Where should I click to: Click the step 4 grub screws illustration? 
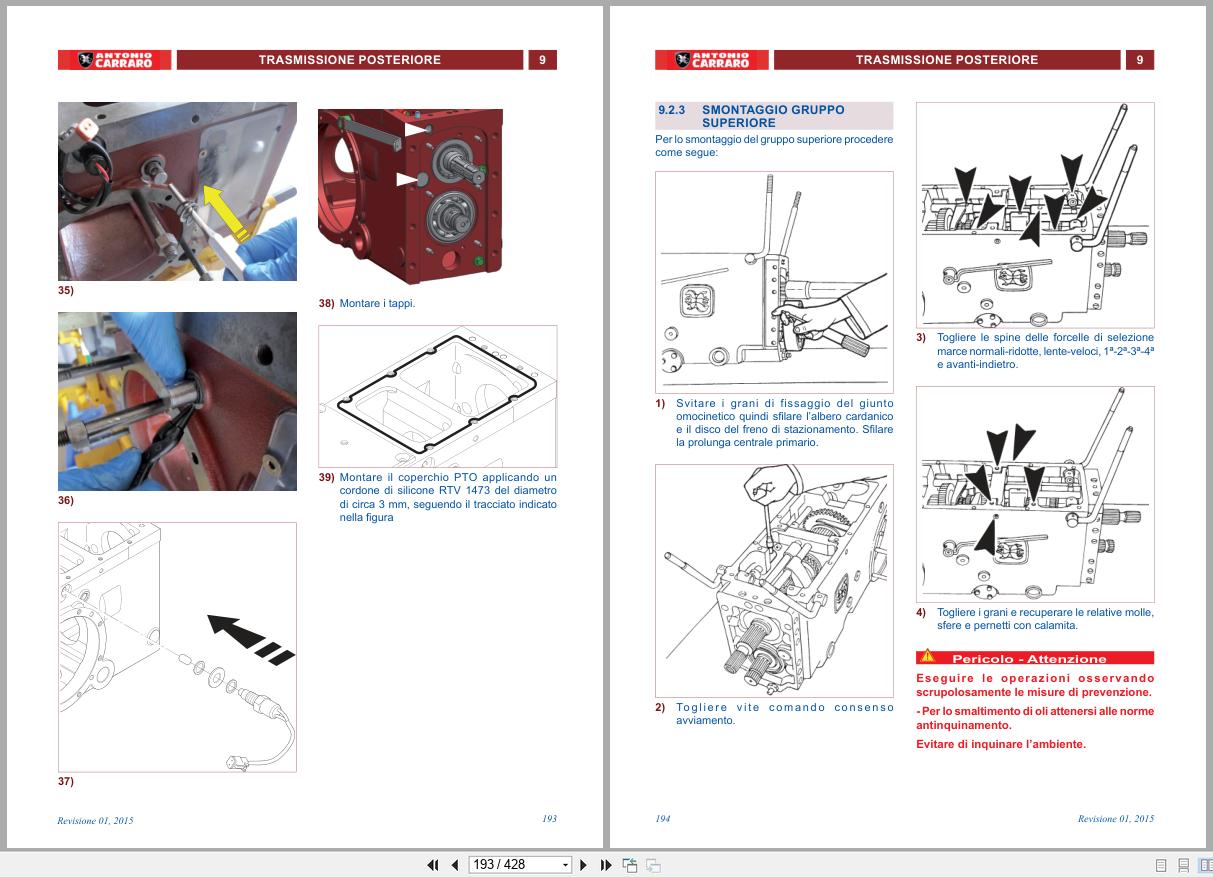(x=1035, y=494)
